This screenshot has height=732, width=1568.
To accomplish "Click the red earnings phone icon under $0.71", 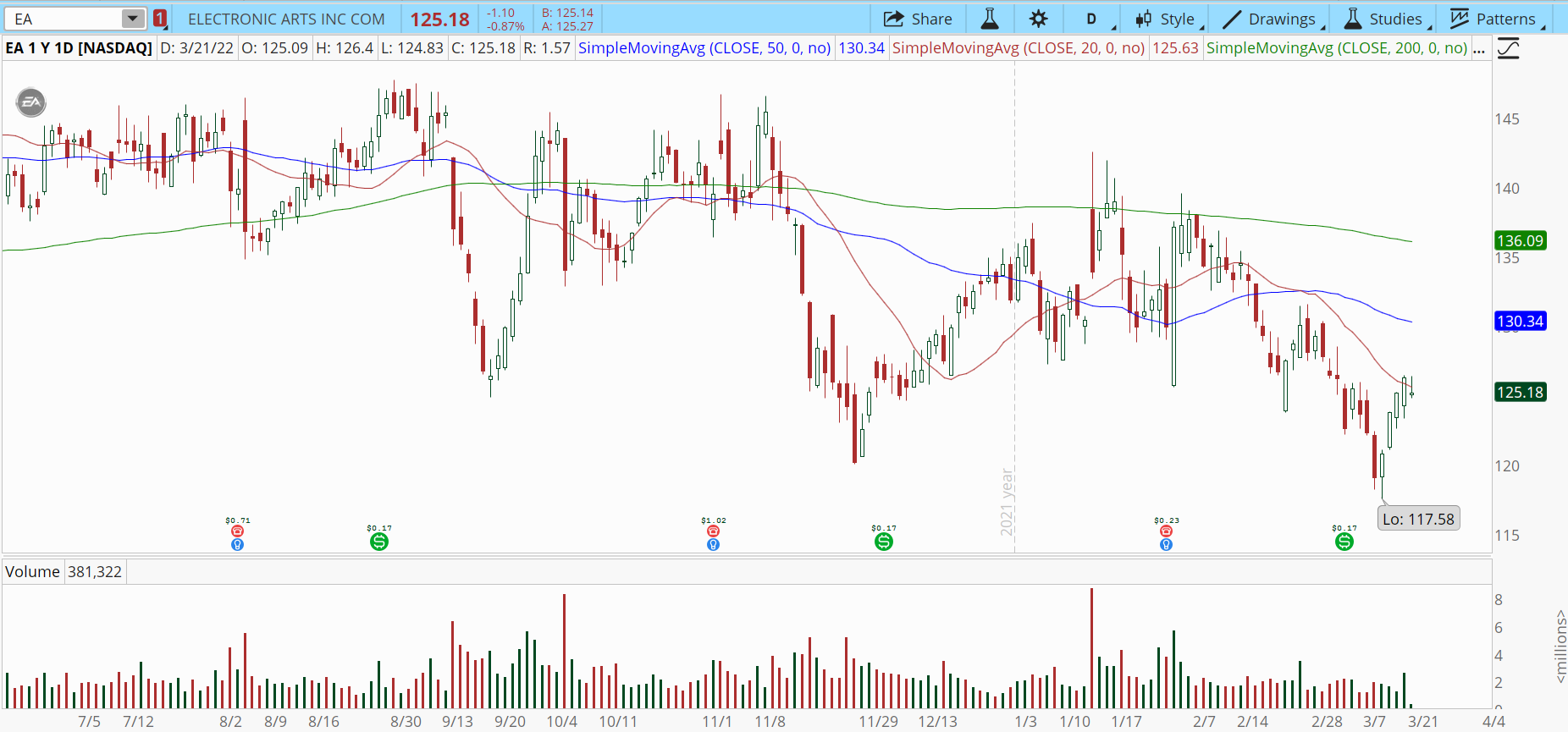I will [x=237, y=531].
